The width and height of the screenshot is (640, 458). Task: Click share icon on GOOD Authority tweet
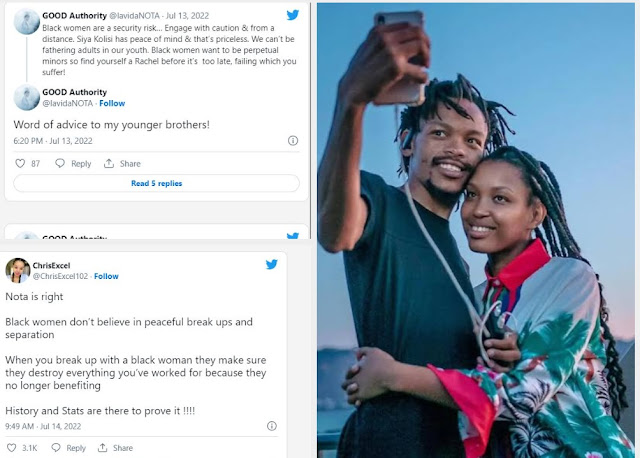pyautogui.click(x=109, y=164)
